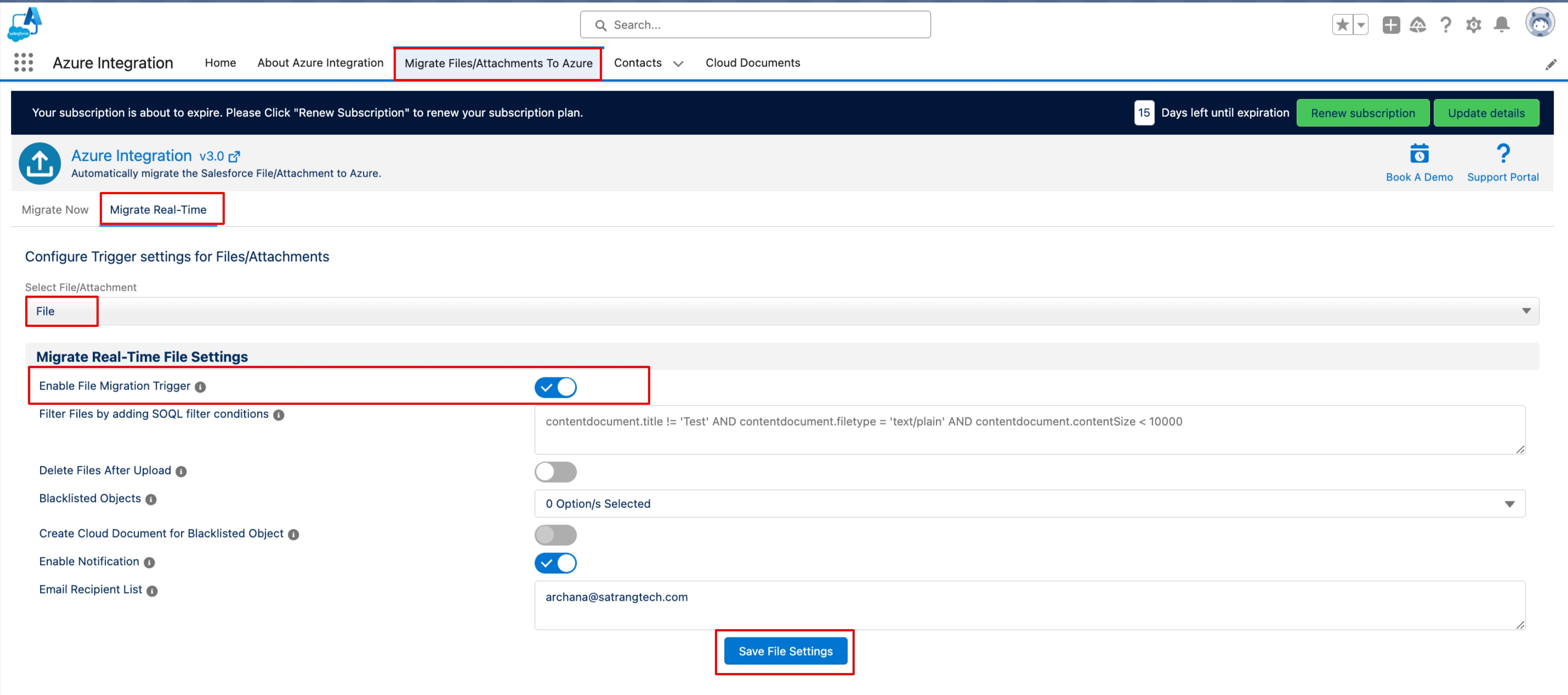Open Salesforce Help question mark icon
Image resolution: width=1568 pixels, height=695 pixels.
pyautogui.click(x=1445, y=24)
